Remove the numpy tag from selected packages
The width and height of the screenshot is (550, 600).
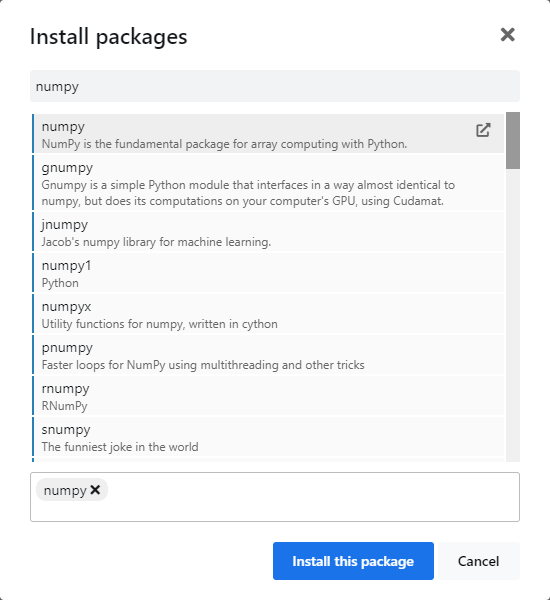coord(95,490)
